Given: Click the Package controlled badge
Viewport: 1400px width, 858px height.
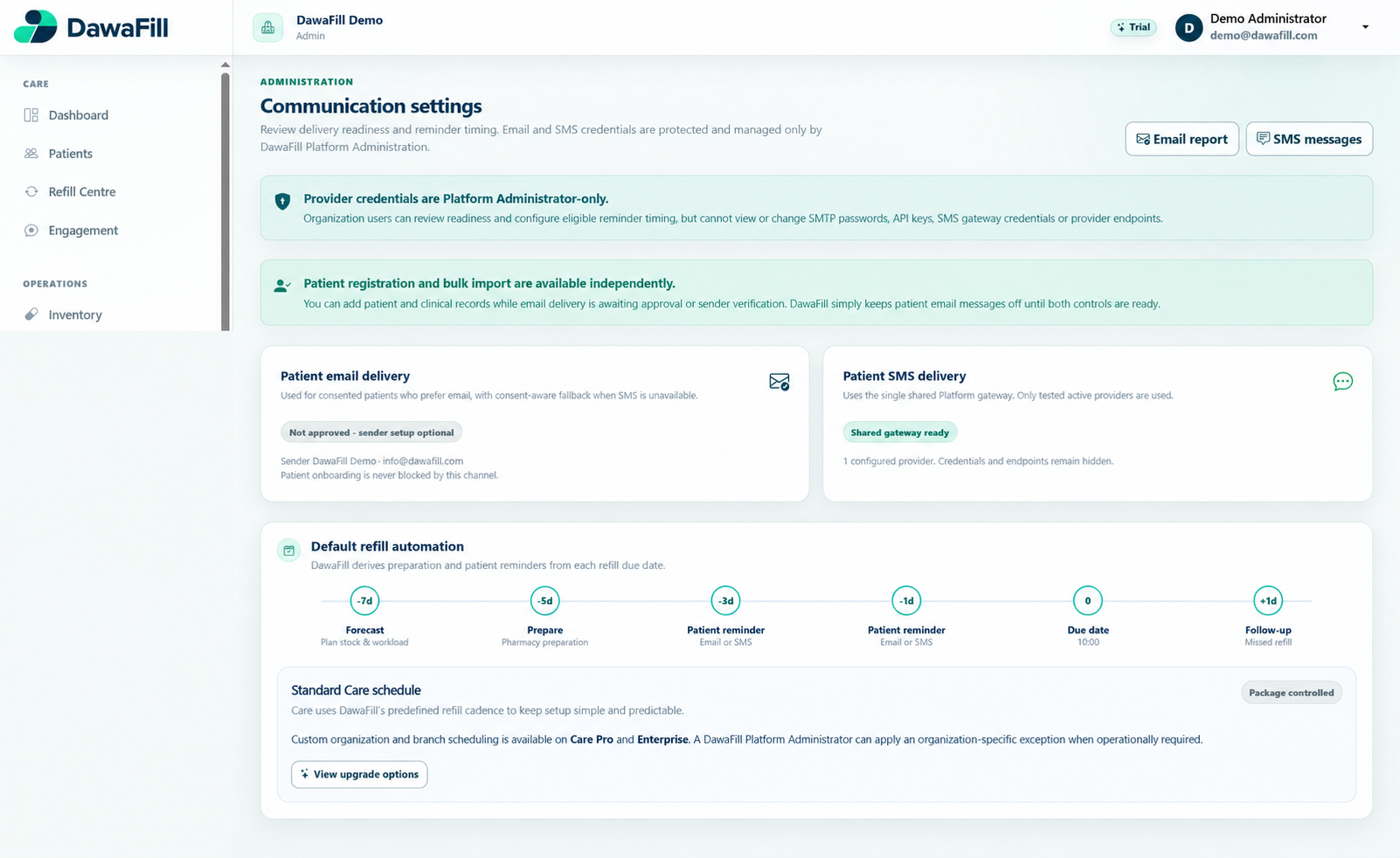Looking at the screenshot, I should point(1292,693).
